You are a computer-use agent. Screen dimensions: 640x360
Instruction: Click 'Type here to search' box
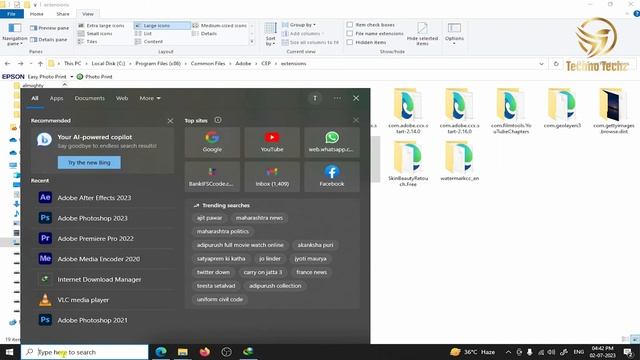pos(85,352)
